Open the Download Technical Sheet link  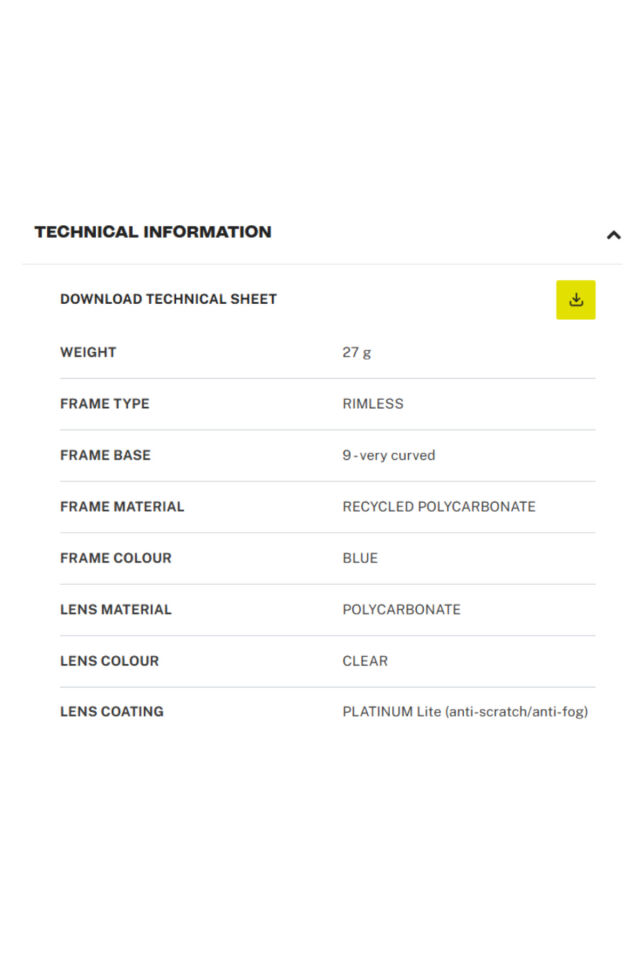168,299
